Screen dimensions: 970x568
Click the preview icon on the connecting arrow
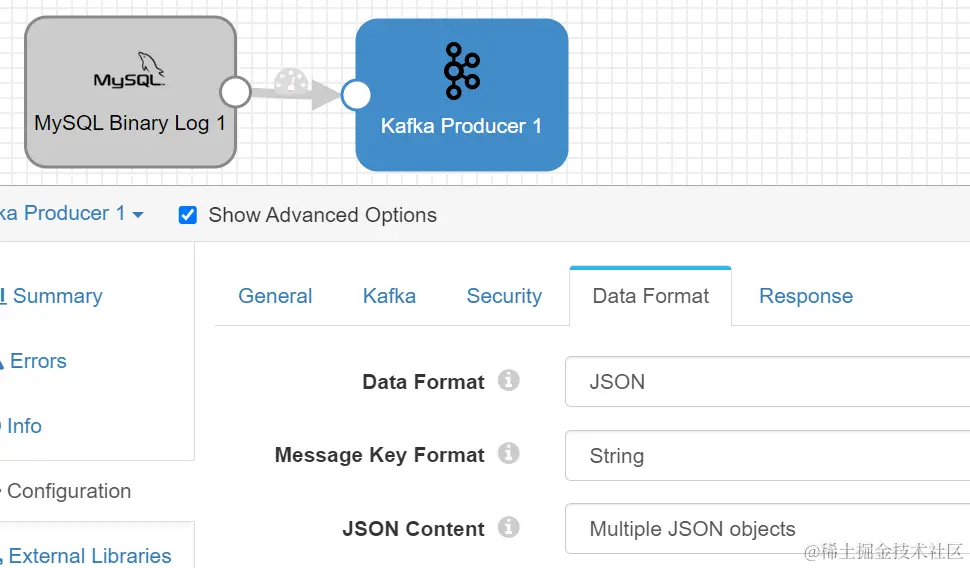click(291, 80)
